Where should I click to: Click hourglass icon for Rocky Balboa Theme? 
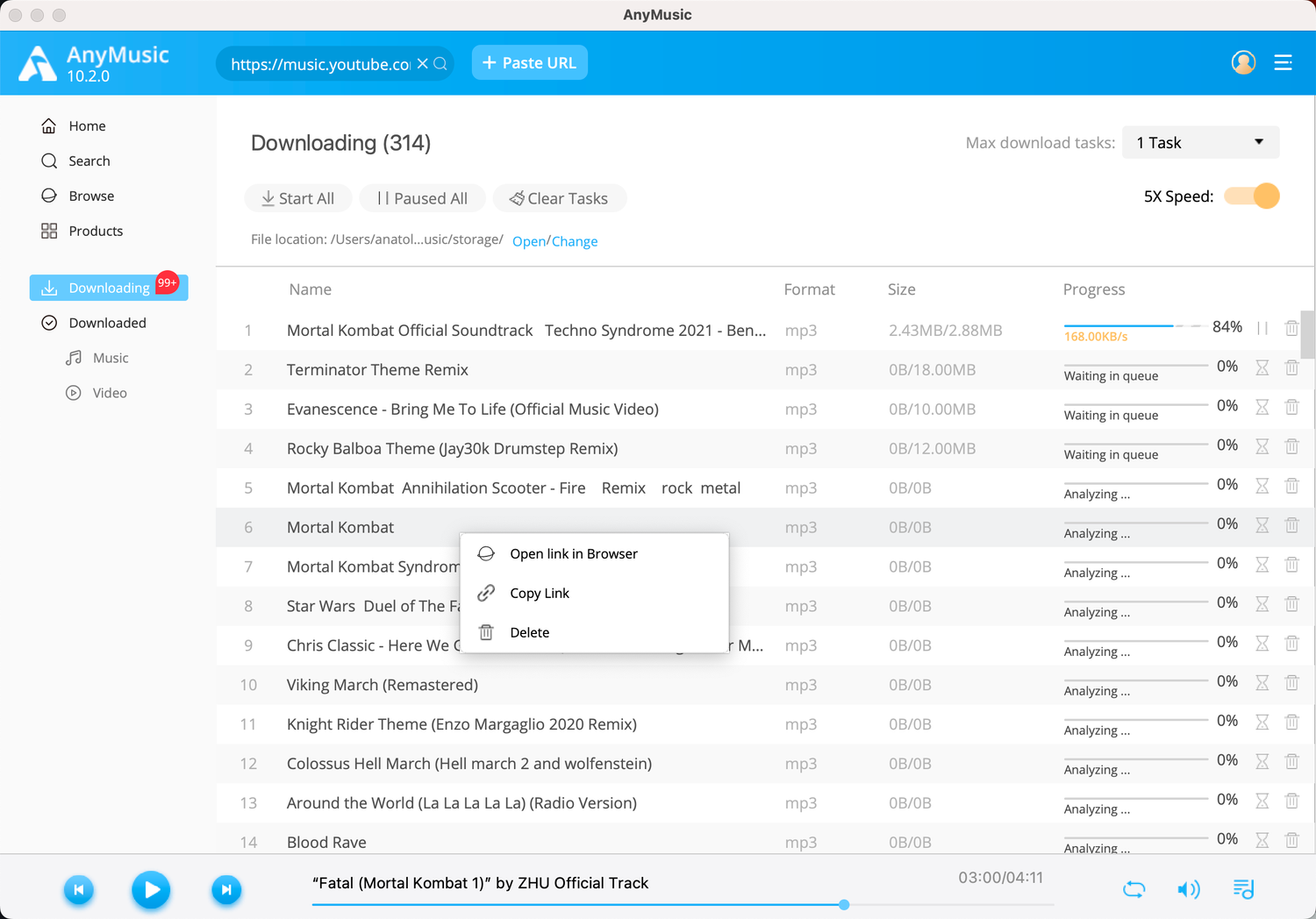(1262, 446)
